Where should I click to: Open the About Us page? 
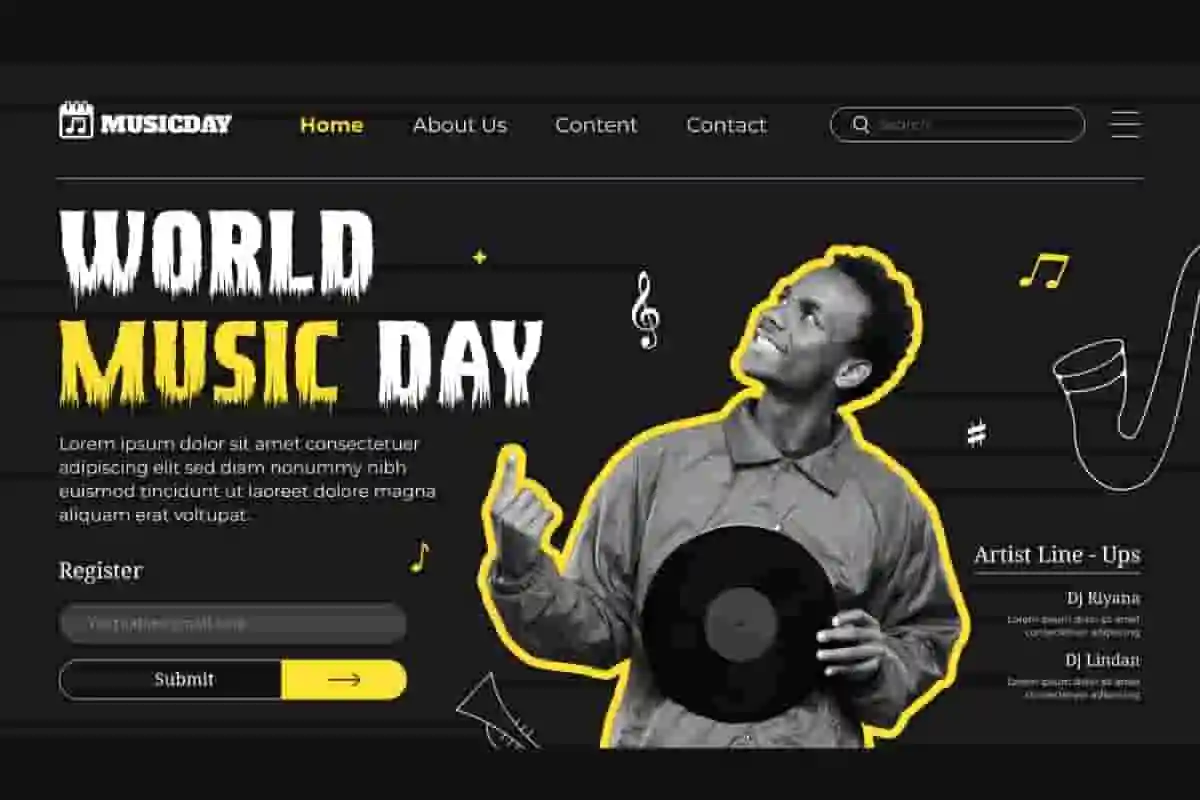click(460, 125)
